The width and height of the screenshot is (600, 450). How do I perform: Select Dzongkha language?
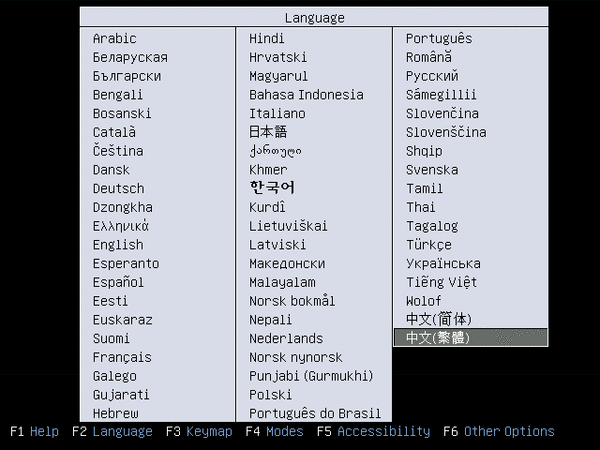122,207
